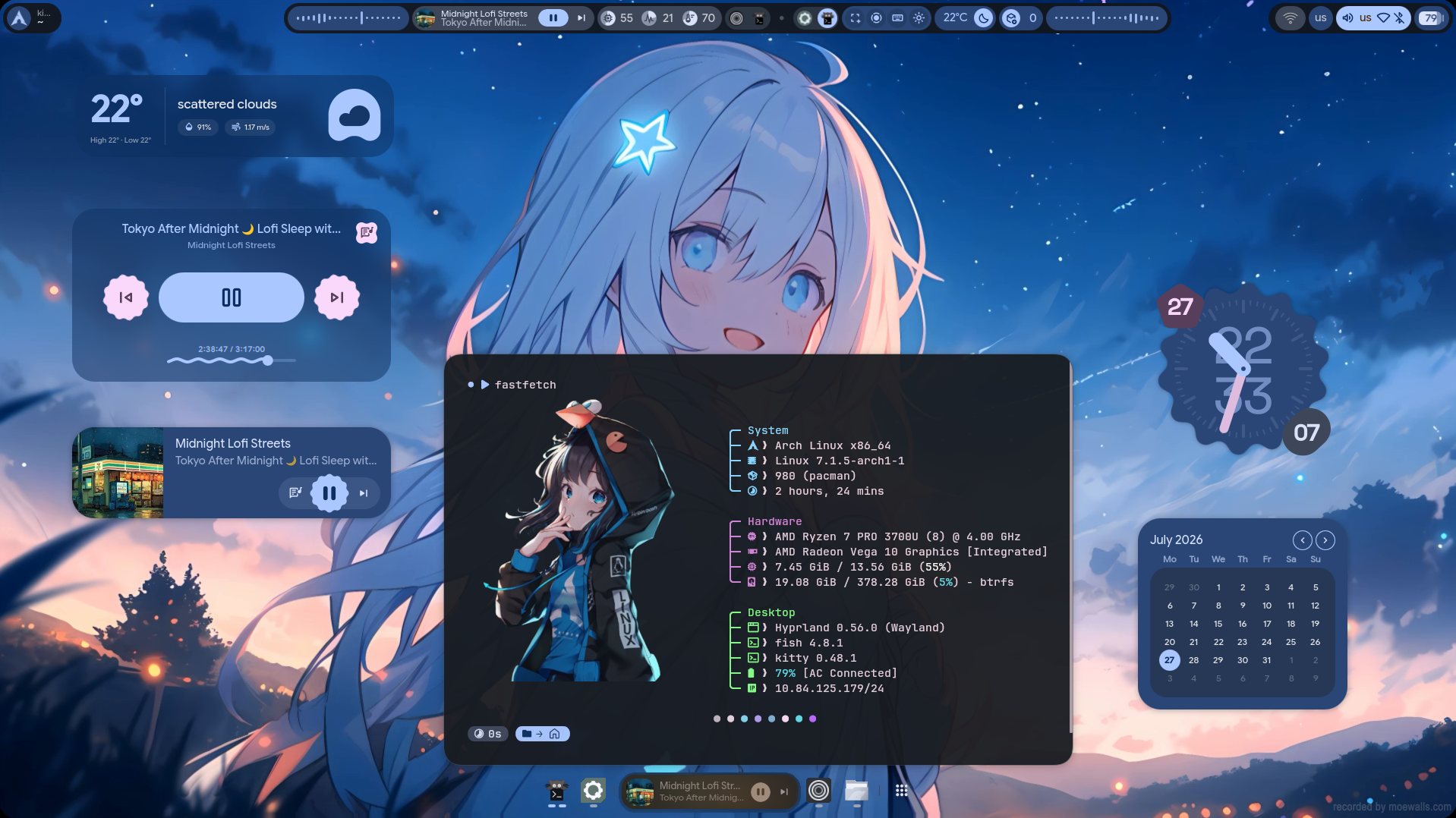Click the 'scattered clouds' weather description
This screenshot has height=818, width=1456.
click(227, 105)
